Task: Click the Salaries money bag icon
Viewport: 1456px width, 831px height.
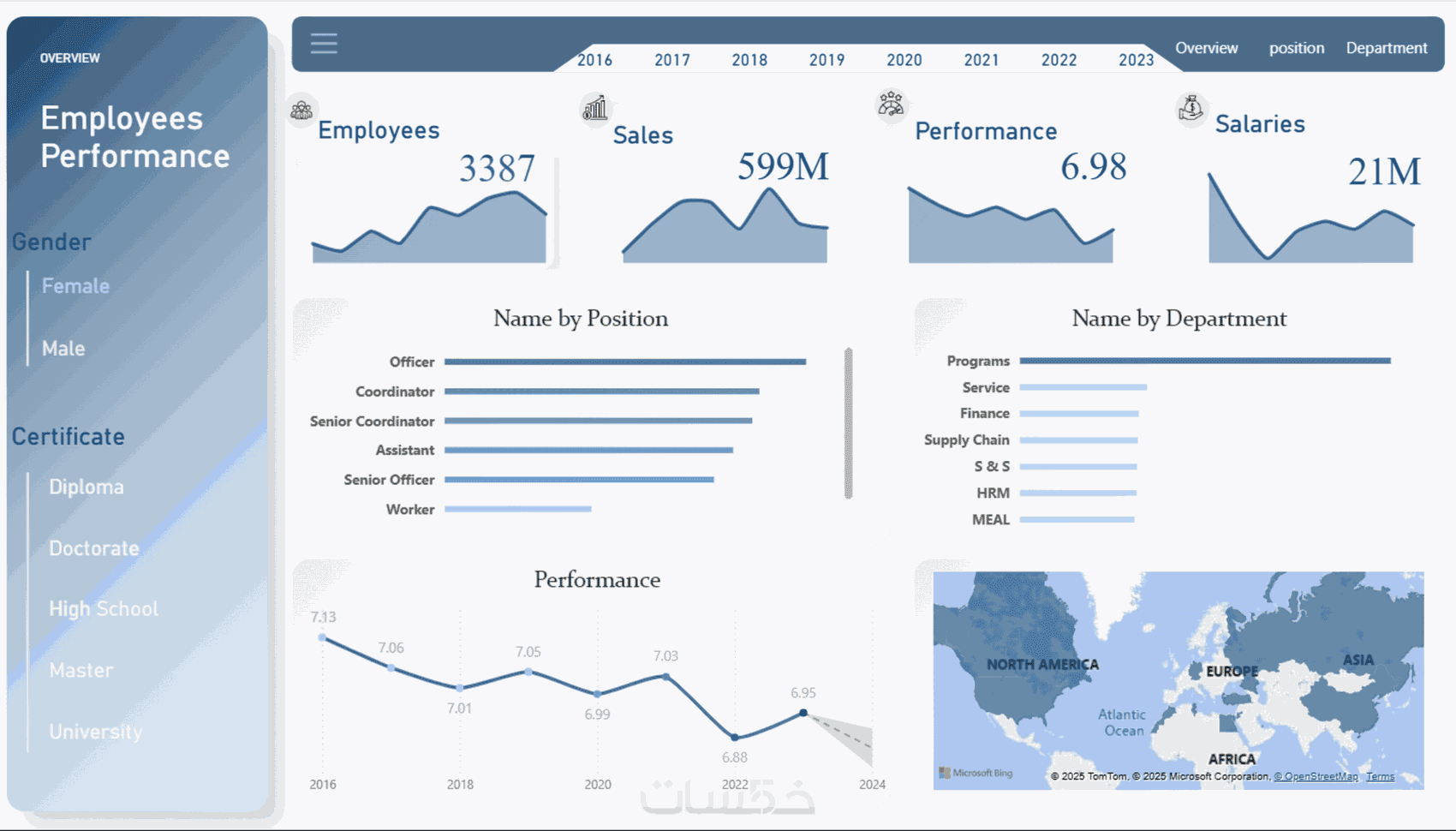Action: click(x=1190, y=109)
